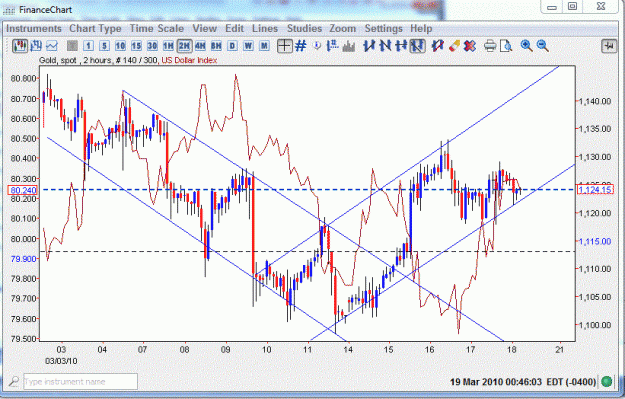Screen dimensions: 625x399
Task: Click the US Dollar Index legend label
Action: (189, 60)
